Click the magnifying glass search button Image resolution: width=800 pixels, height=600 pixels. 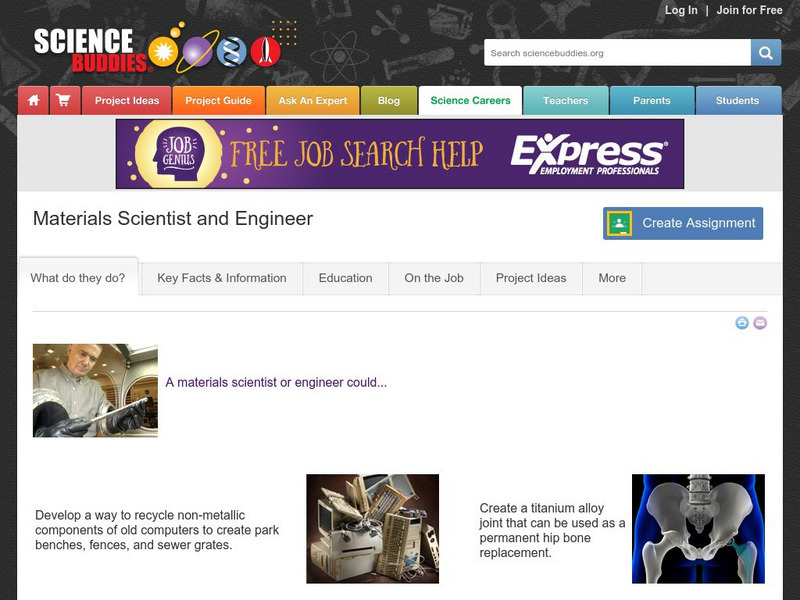point(765,53)
